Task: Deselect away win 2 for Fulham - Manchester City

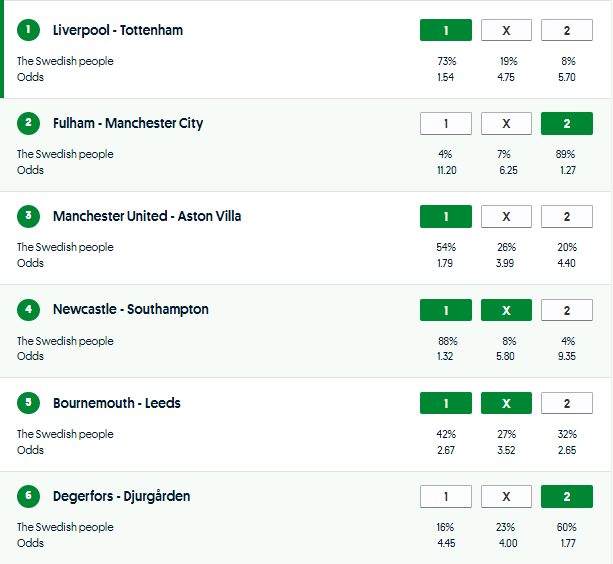Action: pyautogui.click(x=567, y=123)
